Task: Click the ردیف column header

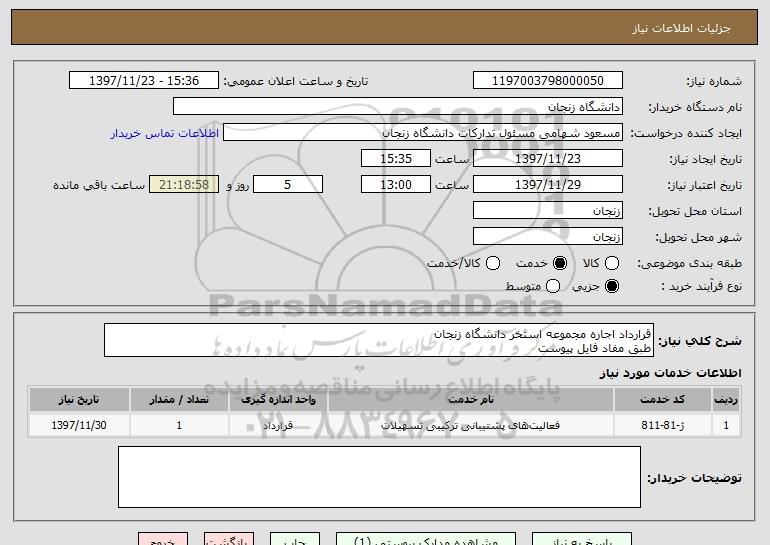Action: click(726, 400)
